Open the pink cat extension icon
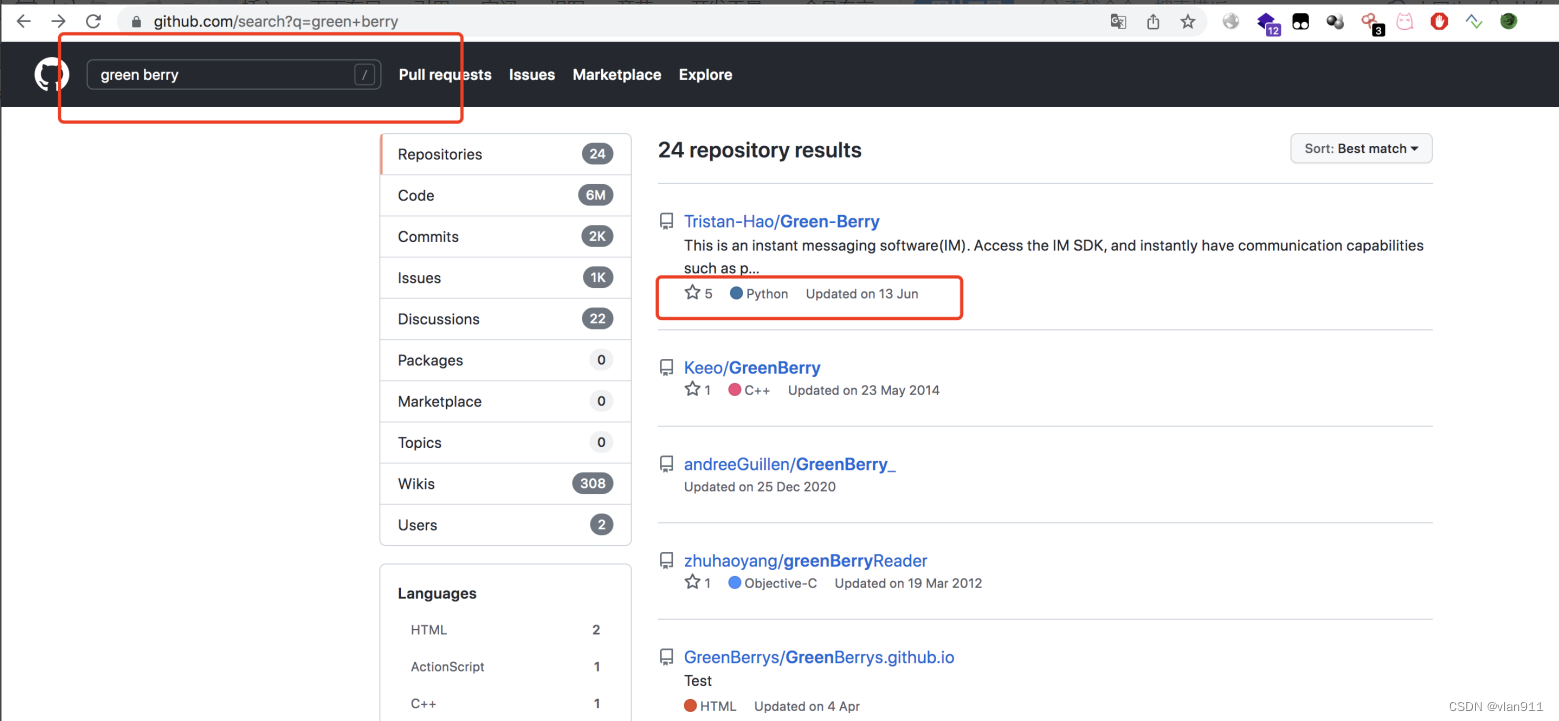Screen dimensions: 1559x721 click(1405, 21)
